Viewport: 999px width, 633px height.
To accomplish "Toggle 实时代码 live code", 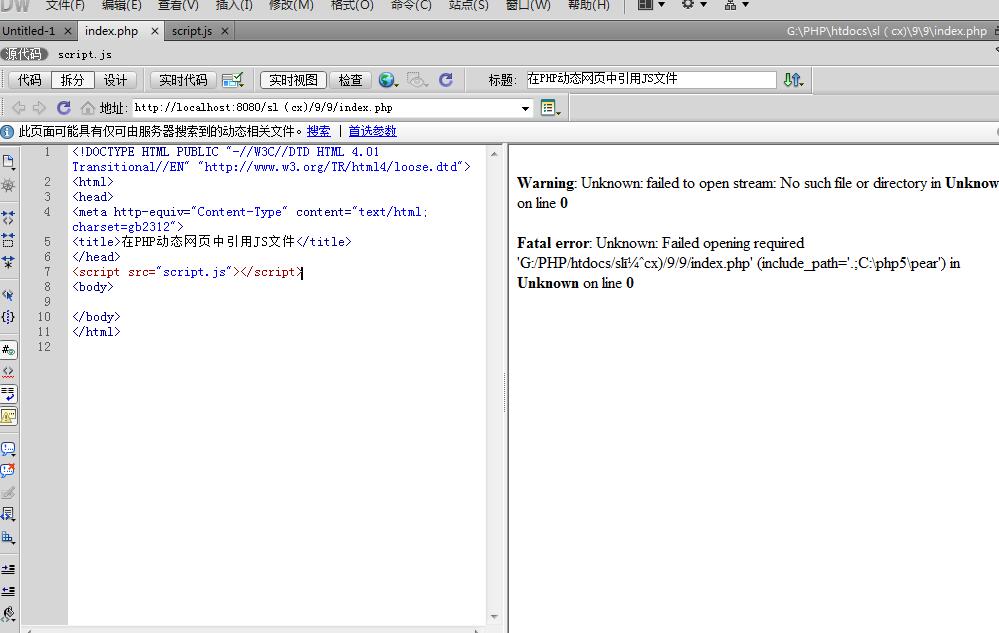I will point(183,80).
